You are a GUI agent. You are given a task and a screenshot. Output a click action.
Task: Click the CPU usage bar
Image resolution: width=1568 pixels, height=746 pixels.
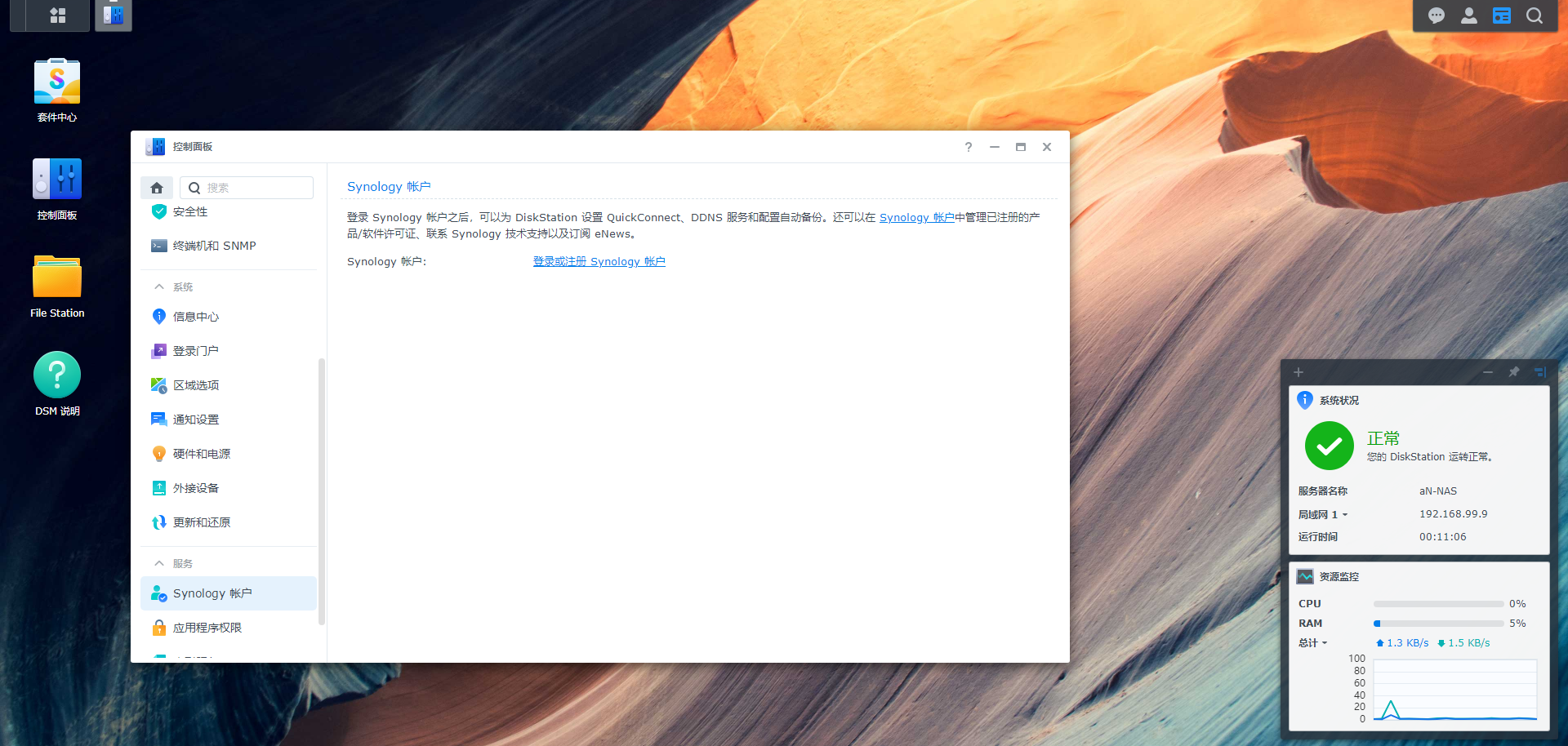[x=1438, y=604]
